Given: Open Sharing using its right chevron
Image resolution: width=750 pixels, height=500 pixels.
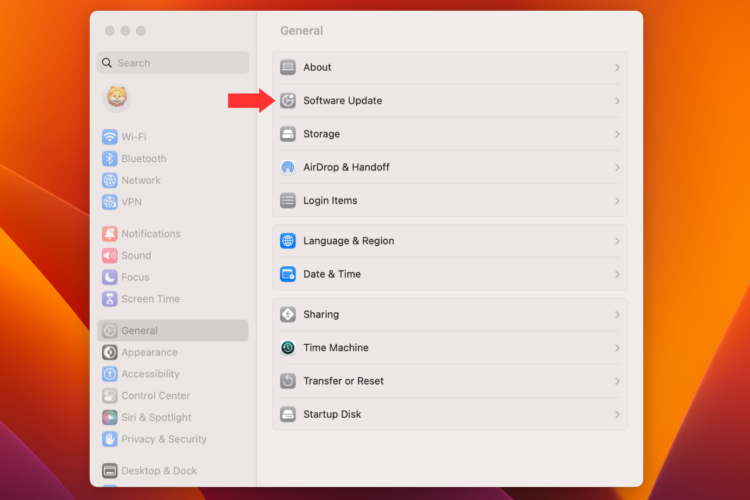Looking at the screenshot, I should pos(617,314).
